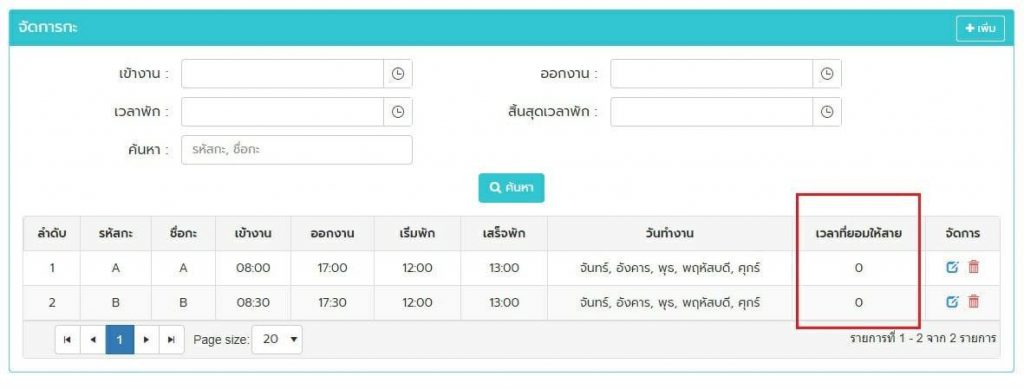Sort by ออกงาน column header
Viewport: 1024px width, 389px height.
tap(332, 234)
